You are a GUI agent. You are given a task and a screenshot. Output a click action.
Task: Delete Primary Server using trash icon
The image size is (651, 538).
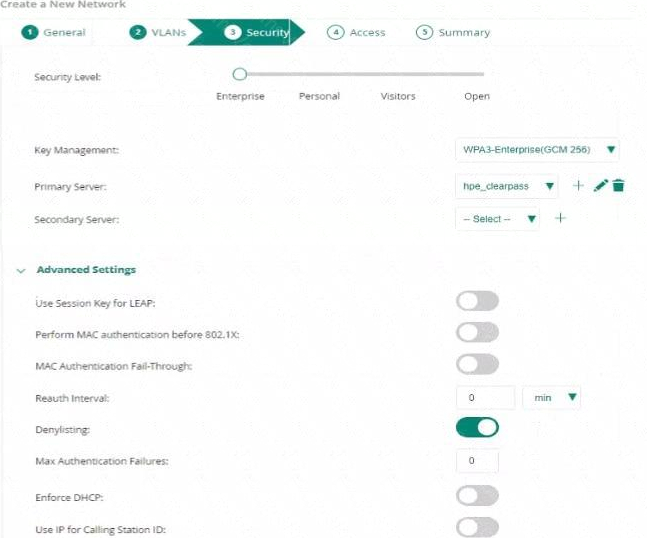618,186
